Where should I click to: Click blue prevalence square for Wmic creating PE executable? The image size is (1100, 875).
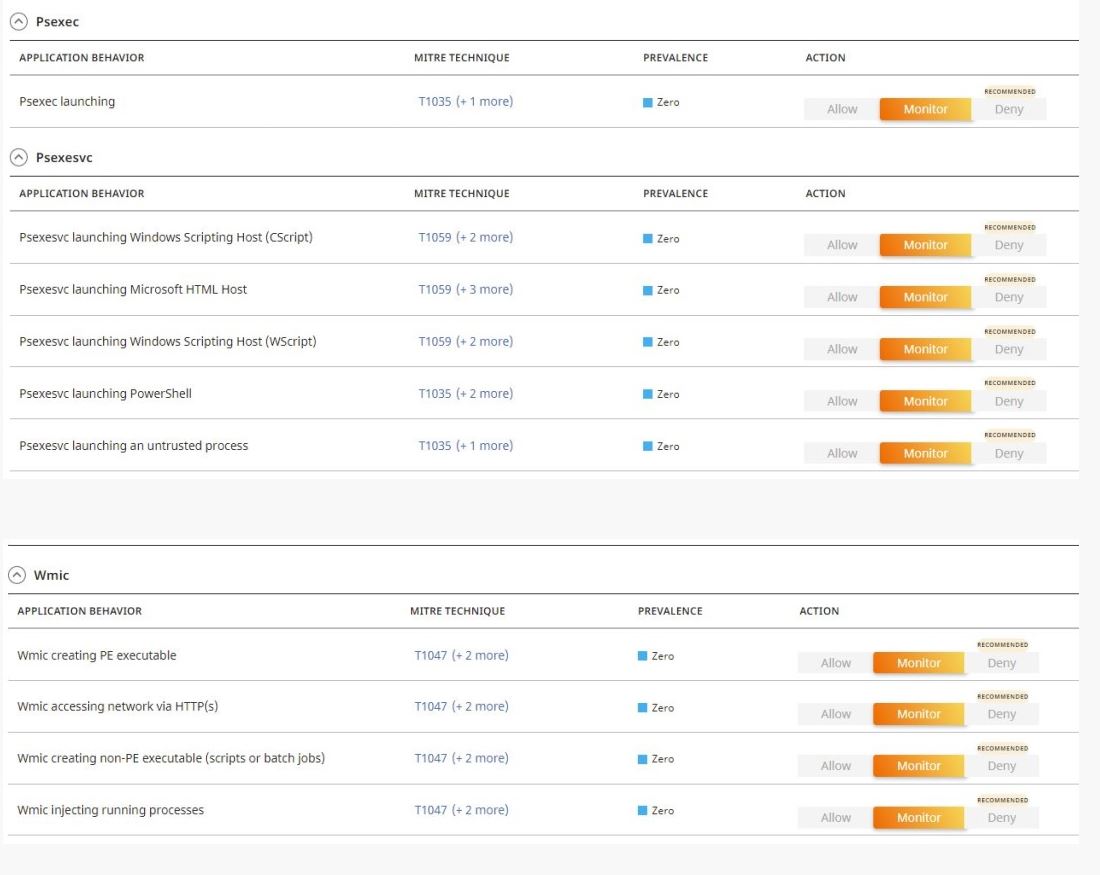point(643,656)
